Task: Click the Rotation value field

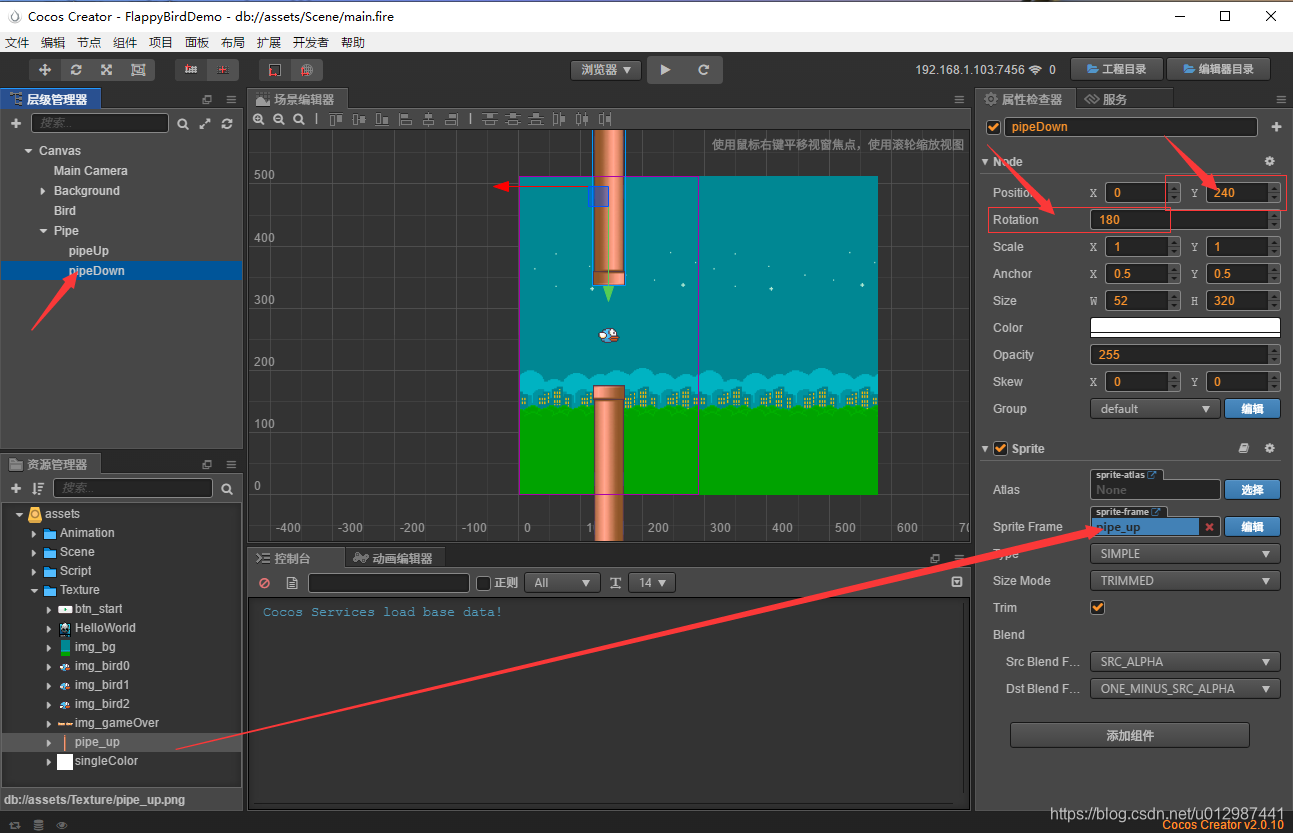Action: coord(1178,219)
